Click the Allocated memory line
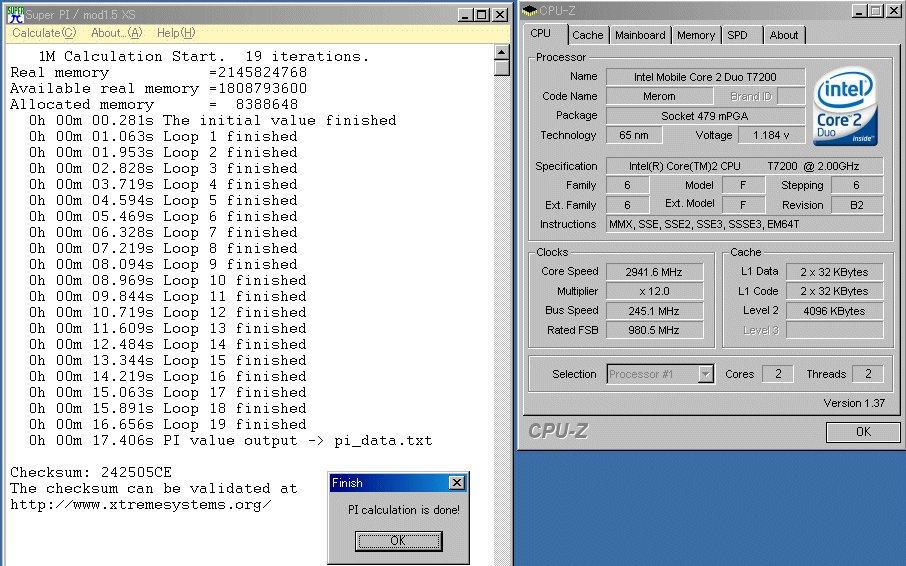This screenshot has height=566, width=906. click(154, 105)
